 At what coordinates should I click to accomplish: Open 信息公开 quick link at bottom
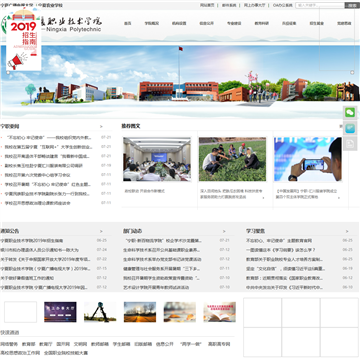pos(165,344)
